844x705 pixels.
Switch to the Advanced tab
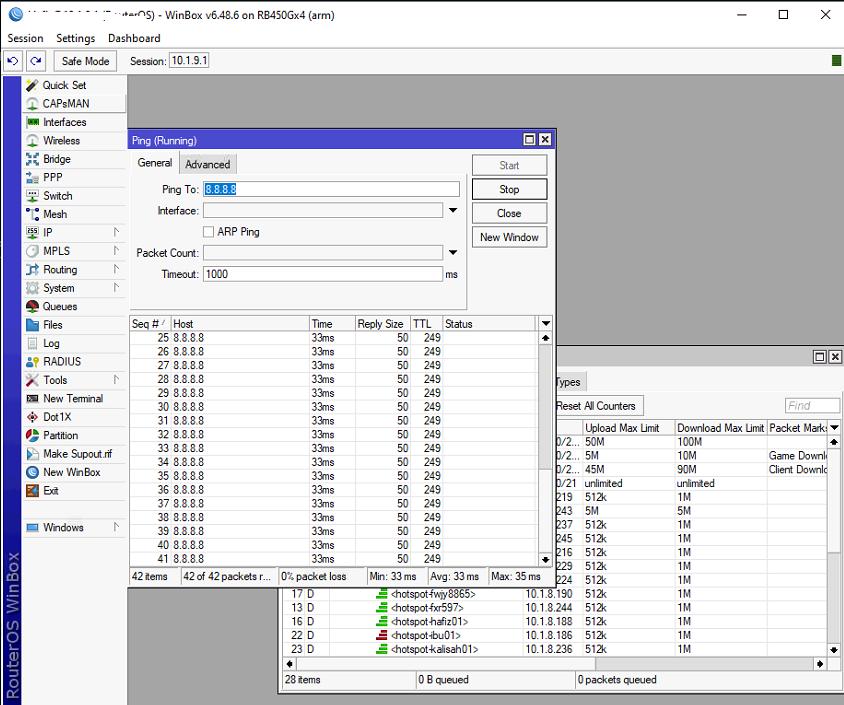207,164
